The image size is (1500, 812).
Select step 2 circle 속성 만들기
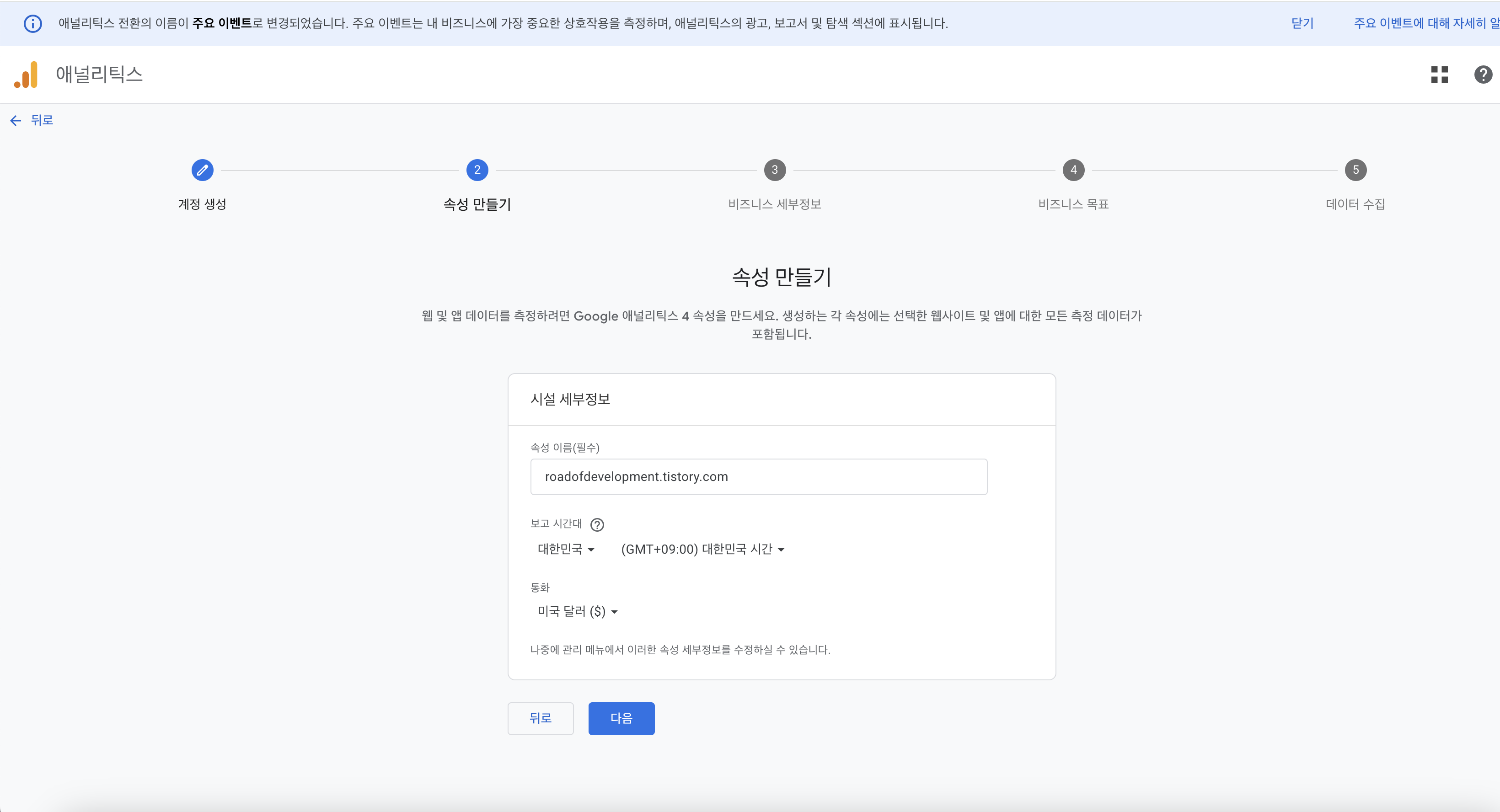pos(477,170)
